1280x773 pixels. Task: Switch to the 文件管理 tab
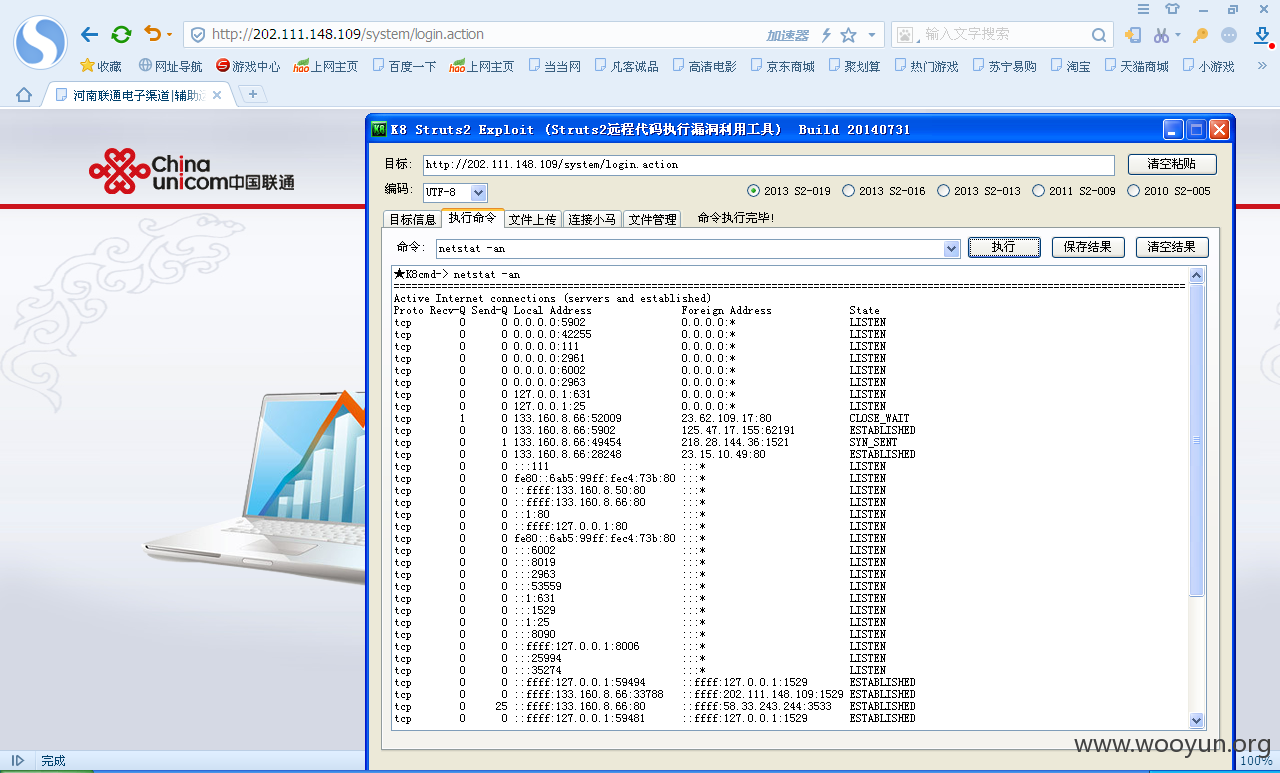click(652, 220)
